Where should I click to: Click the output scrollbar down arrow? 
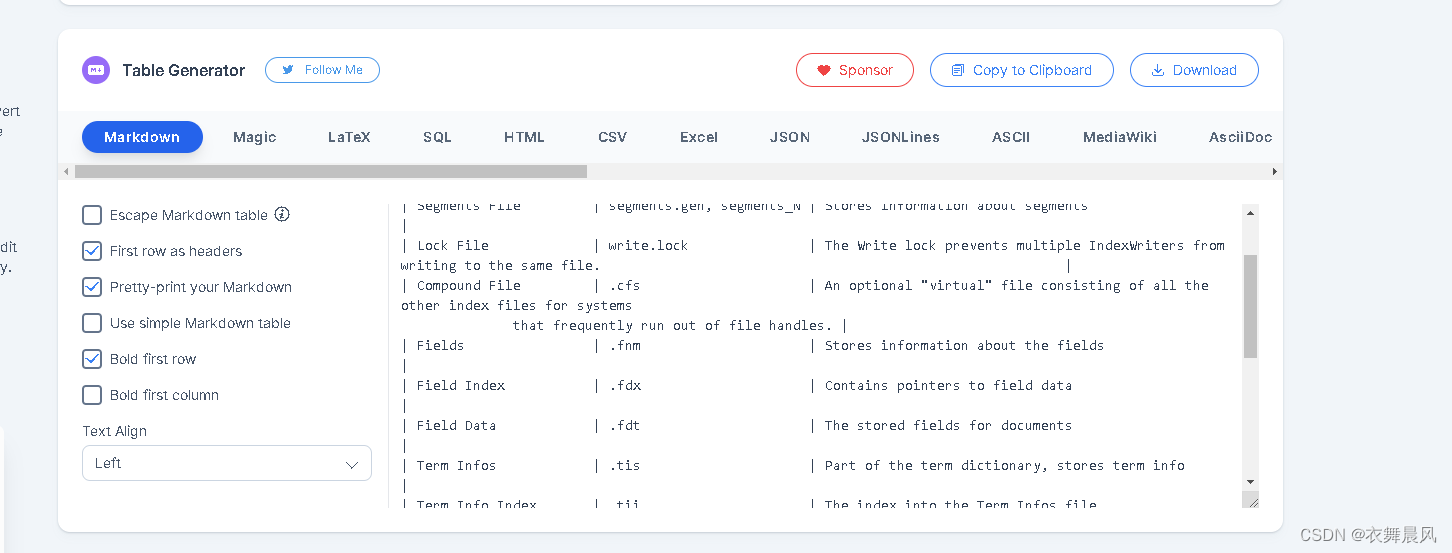pyautogui.click(x=1250, y=482)
